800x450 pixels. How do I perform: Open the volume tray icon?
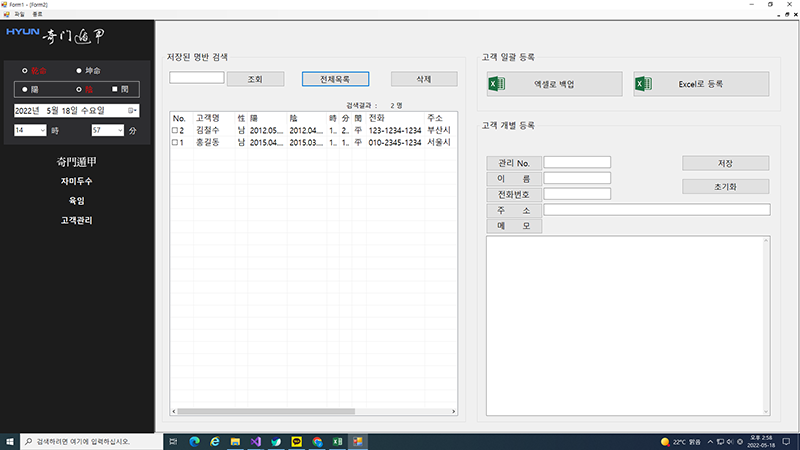point(729,442)
